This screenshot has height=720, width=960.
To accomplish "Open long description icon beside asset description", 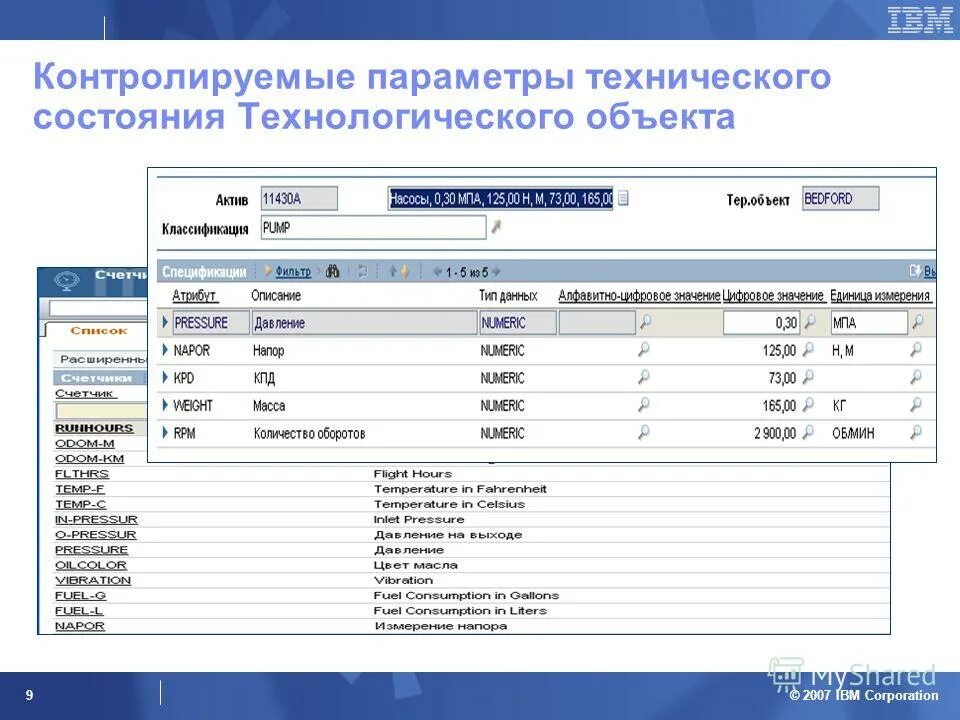I will click(623, 198).
